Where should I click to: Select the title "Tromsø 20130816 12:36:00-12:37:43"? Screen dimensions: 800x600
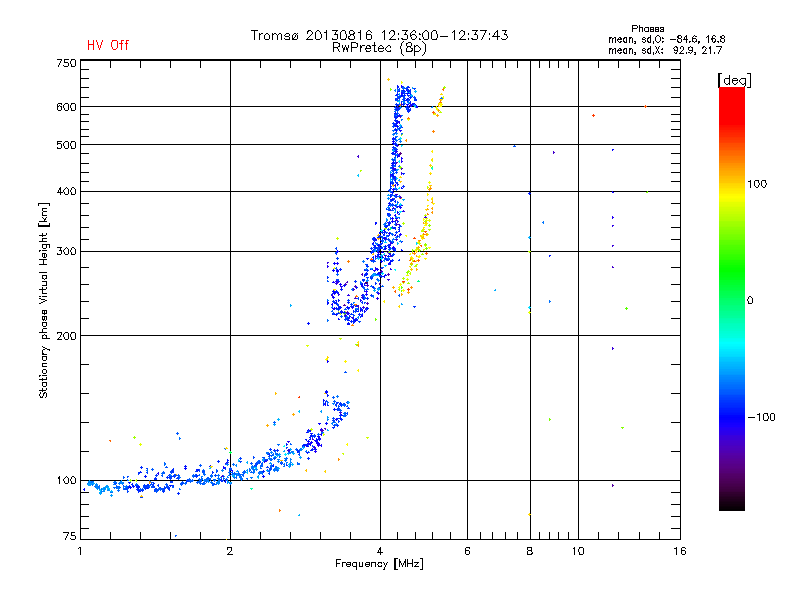[x=379, y=35]
